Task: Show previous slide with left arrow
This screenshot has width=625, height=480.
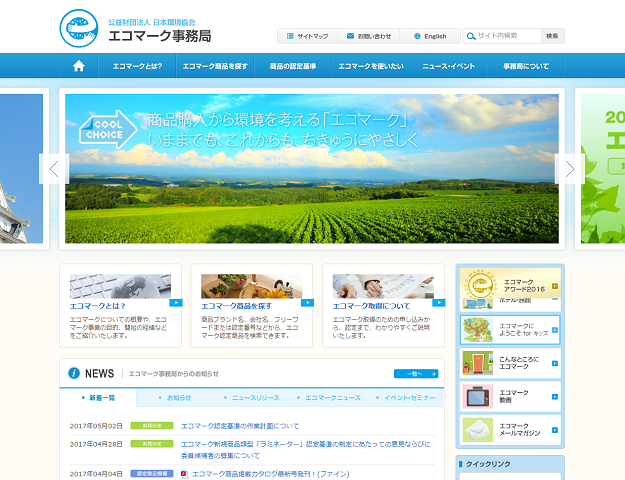Action: (x=54, y=169)
